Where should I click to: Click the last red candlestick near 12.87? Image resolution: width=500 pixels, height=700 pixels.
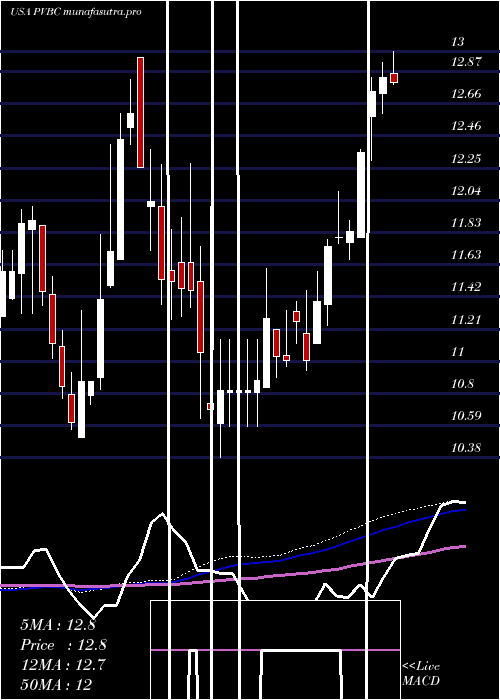(x=394, y=78)
